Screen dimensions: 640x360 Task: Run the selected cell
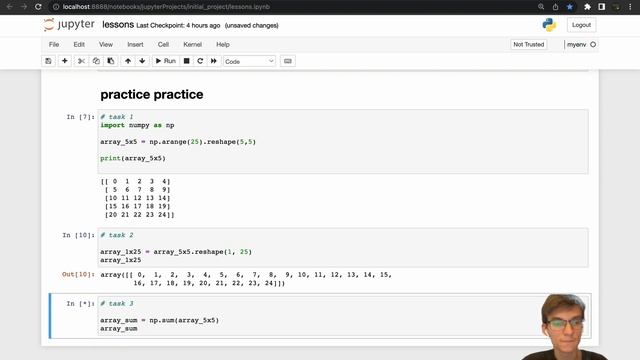click(166, 61)
